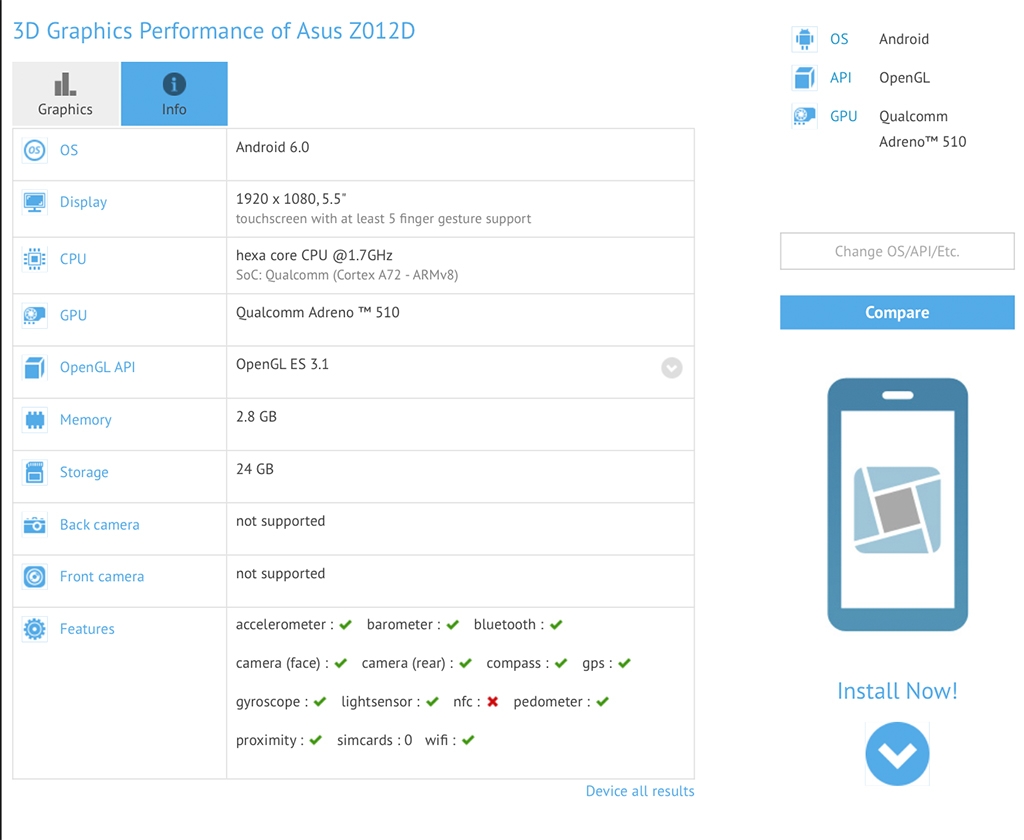1024x840 pixels.
Task: Click the Memory label
Action: point(86,419)
